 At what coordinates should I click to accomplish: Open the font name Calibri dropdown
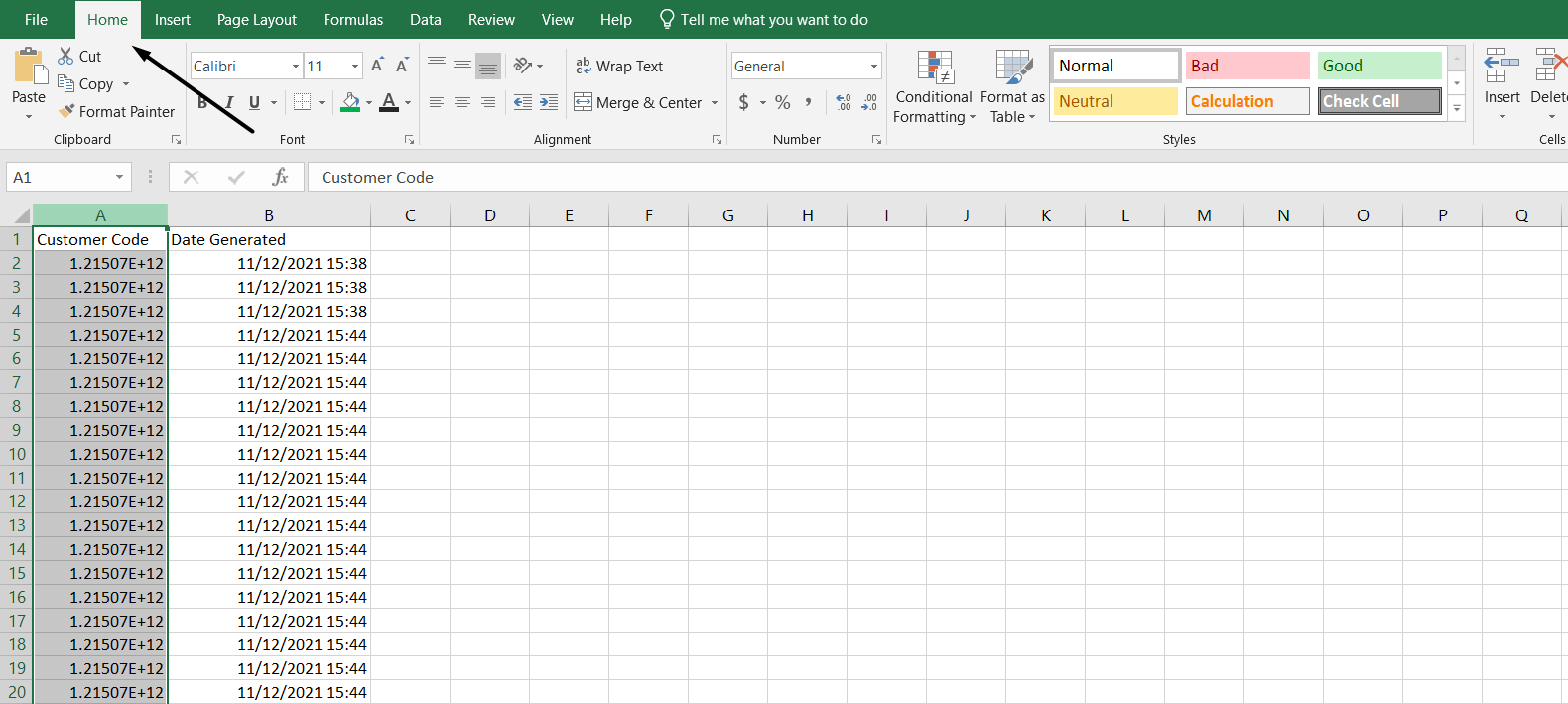click(296, 66)
